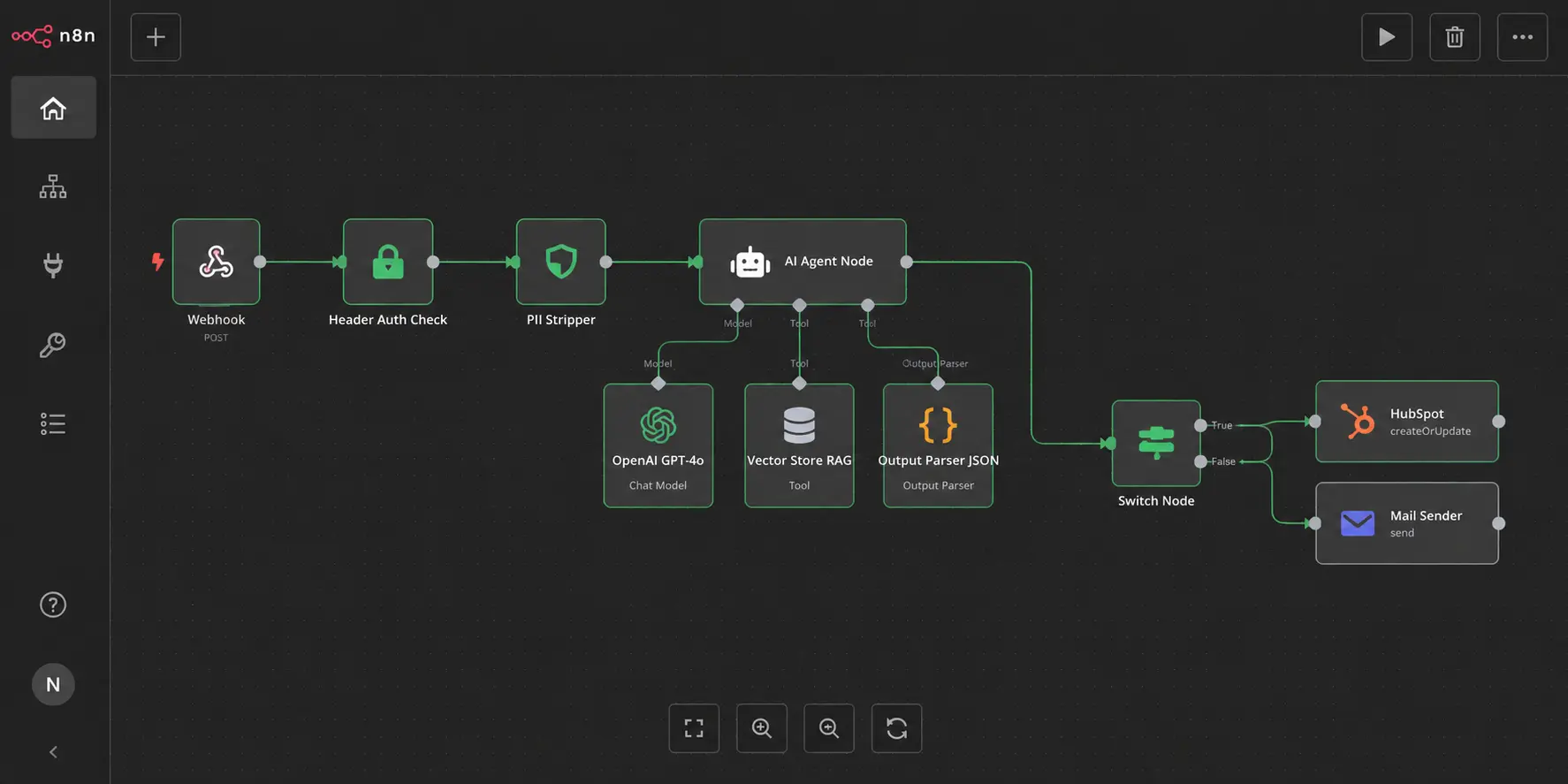Screen dimensions: 1568x784
Task: Click the Switch Node True output
Action: (x=1200, y=425)
